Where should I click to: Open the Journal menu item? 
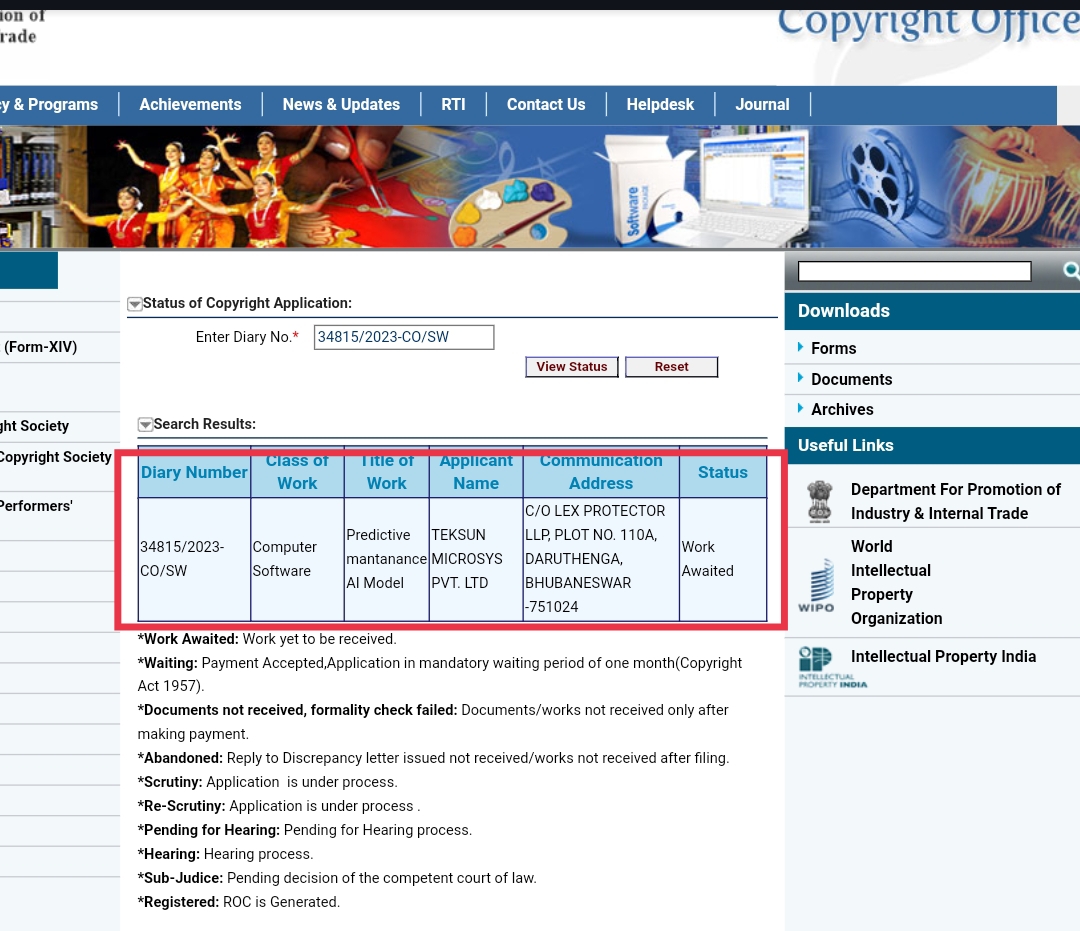(762, 104)
